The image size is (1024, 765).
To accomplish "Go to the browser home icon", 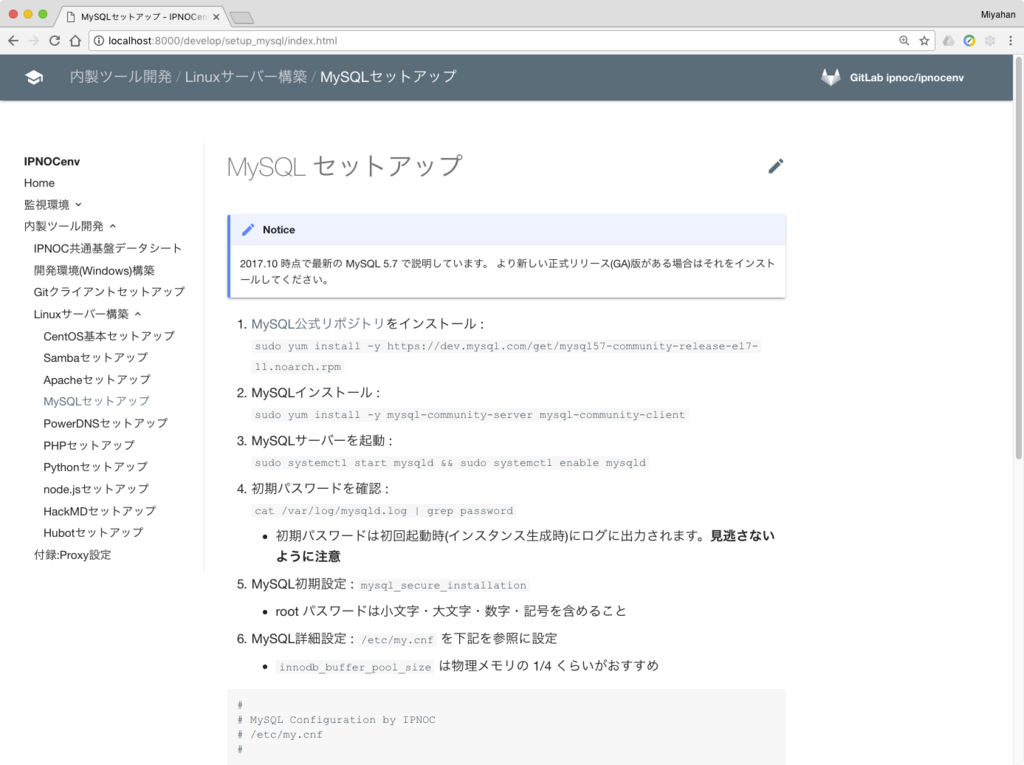I will pos(76,41).
